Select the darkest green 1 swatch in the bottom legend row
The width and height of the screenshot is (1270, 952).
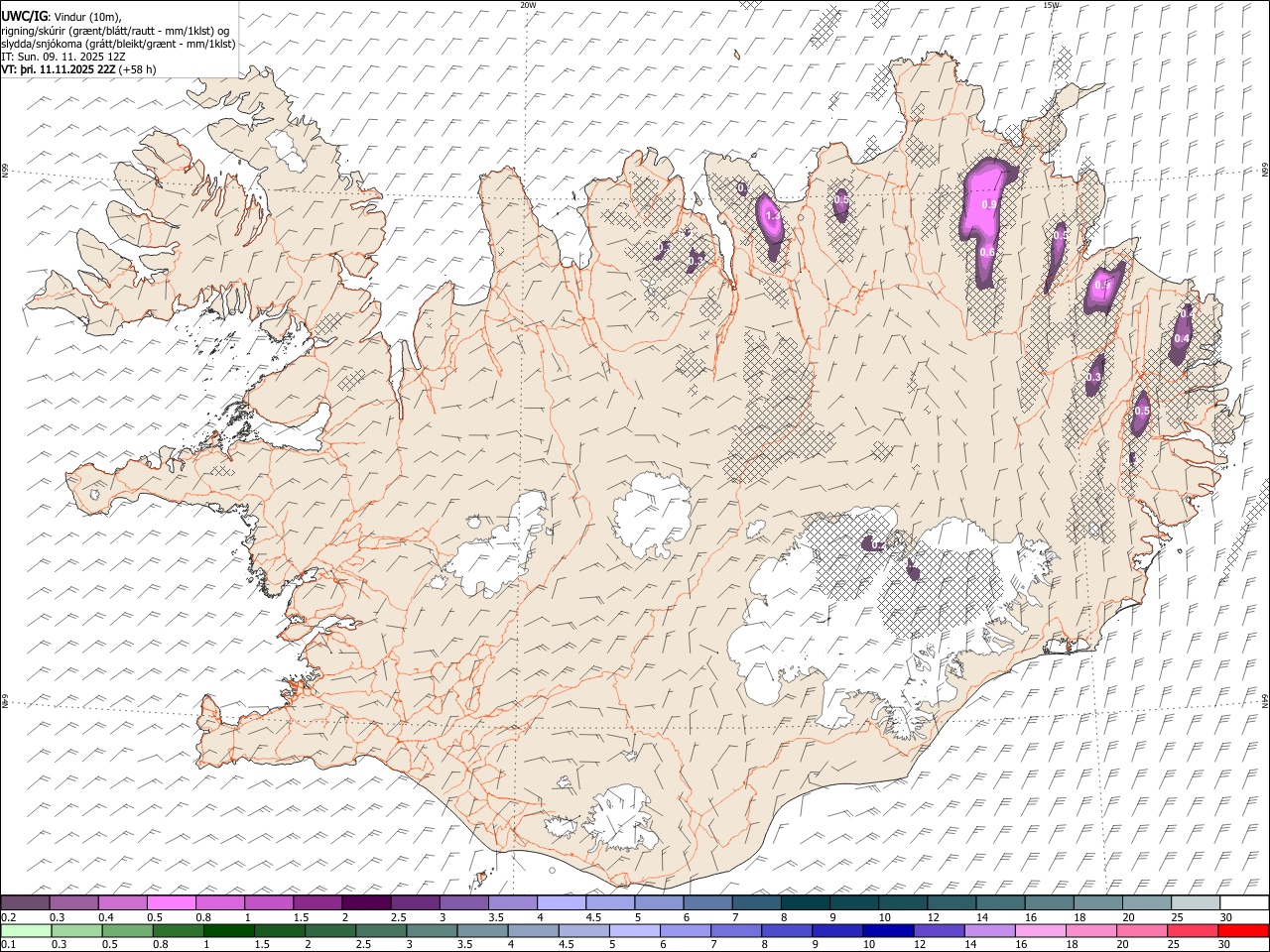click(x=228, y=930)
